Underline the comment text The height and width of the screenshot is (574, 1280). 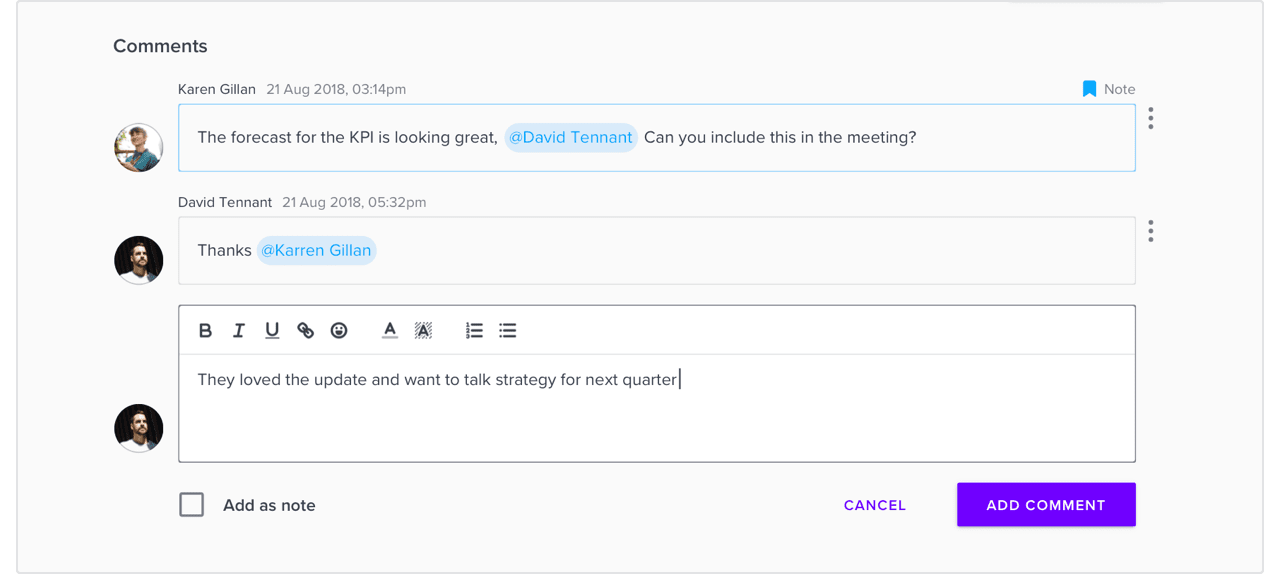(272, 330)
